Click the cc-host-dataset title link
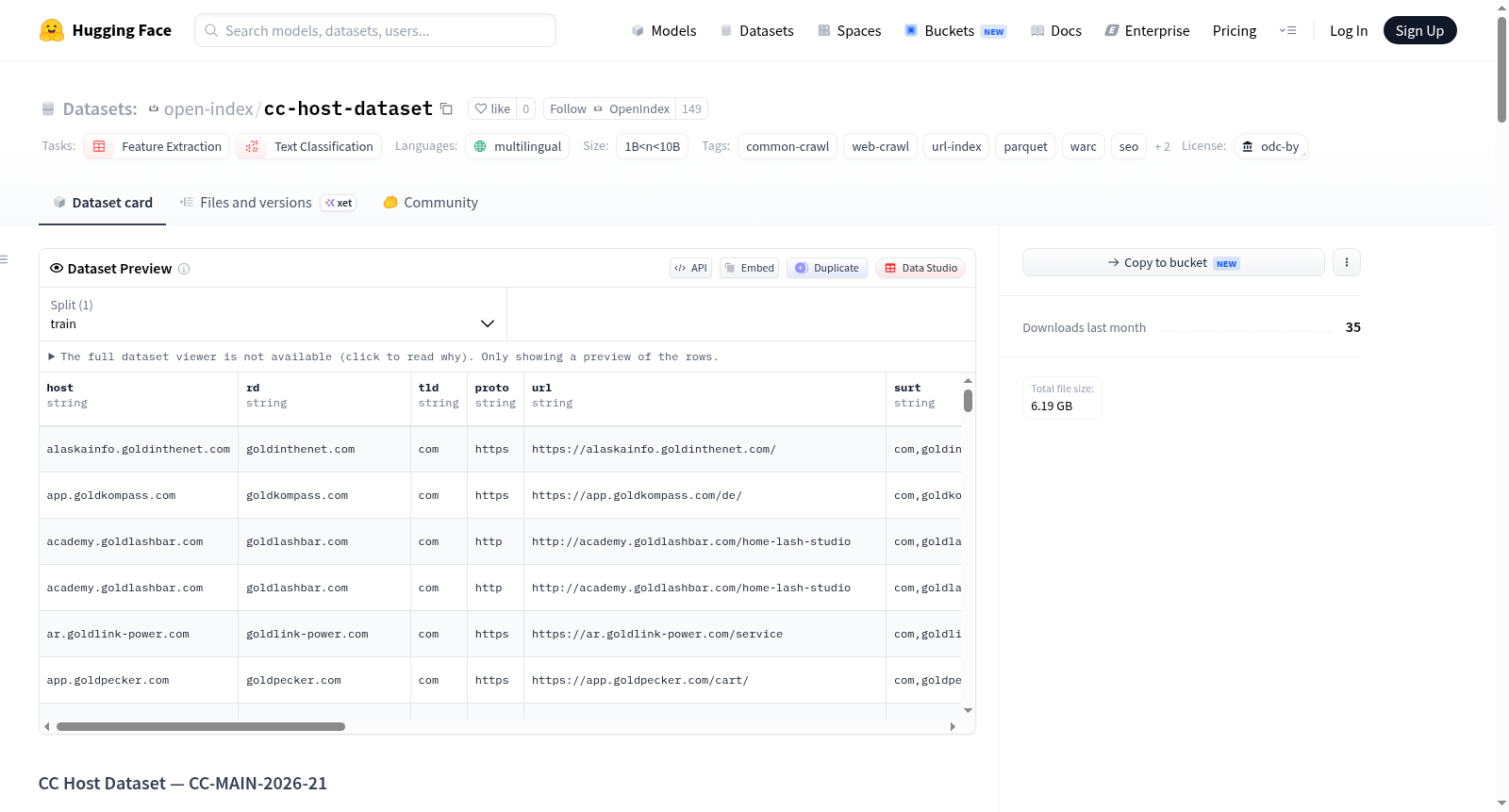This screenshot has height=812, width=1509. click(348, 108)
